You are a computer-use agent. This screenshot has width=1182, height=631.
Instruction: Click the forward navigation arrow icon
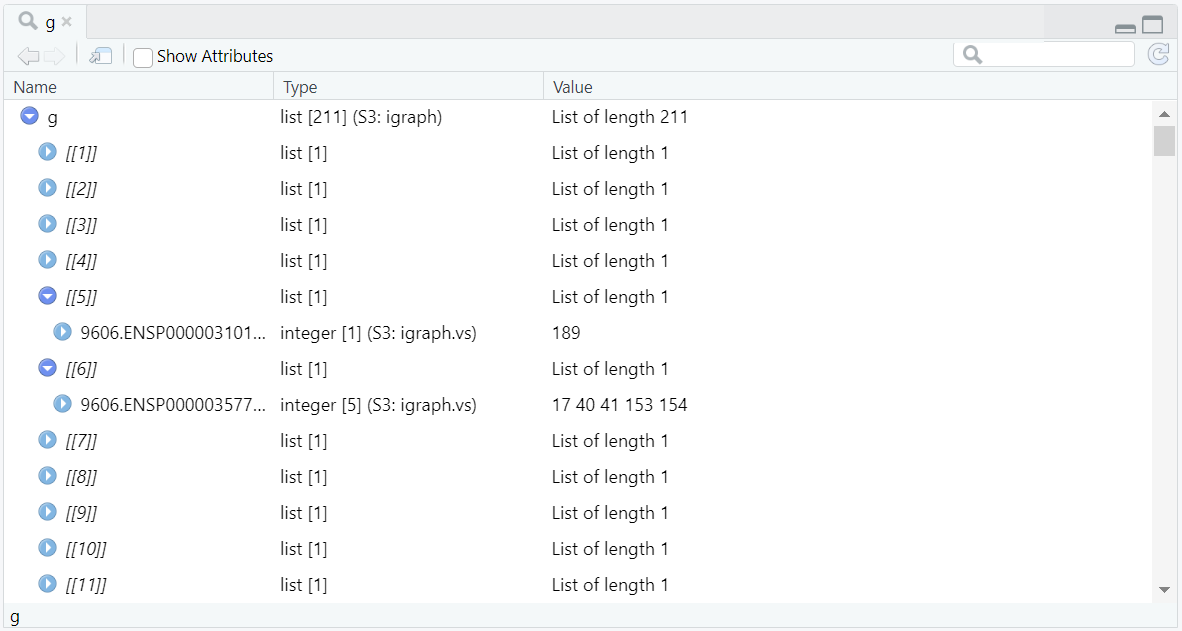54,56
